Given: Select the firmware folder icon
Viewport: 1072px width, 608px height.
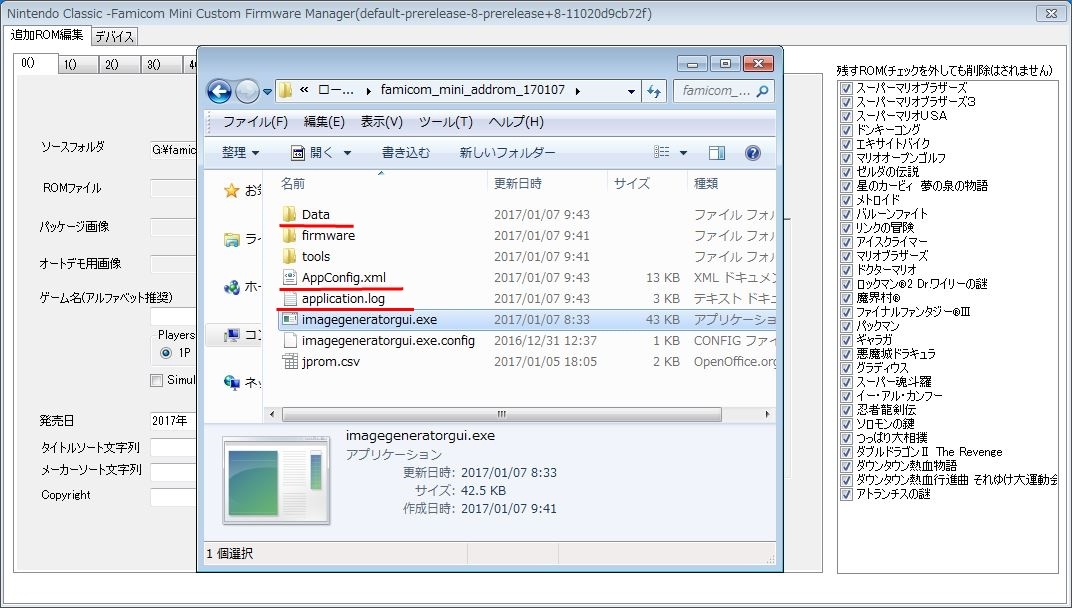Looking at the screenshot, I should click(289, 235).
